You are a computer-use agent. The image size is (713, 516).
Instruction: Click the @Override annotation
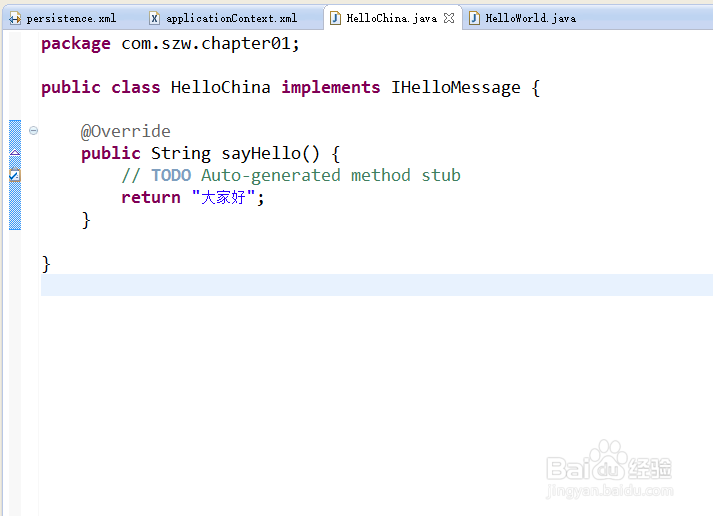point(126,131)
